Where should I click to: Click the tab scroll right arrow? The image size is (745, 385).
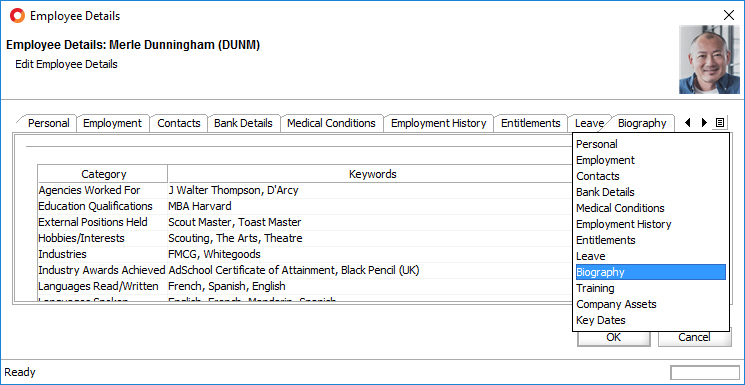click(704, 123)
